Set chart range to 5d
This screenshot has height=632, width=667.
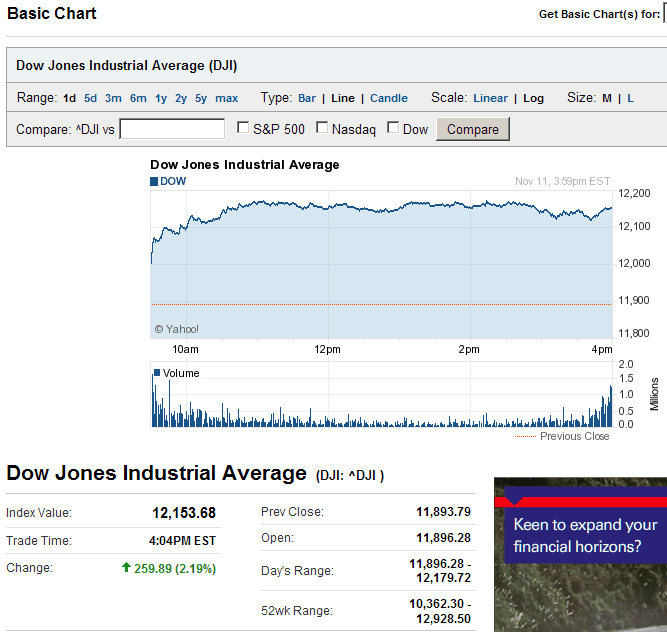pyautogui.click(x=91, y=98)
